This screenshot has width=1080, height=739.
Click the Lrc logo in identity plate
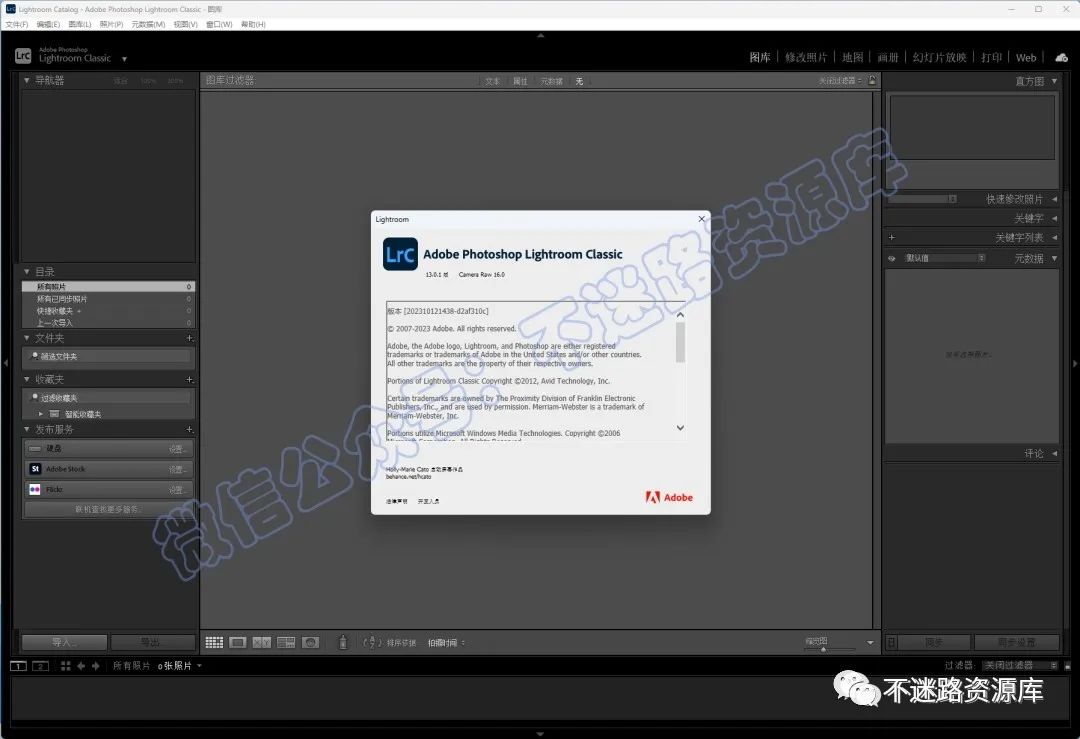pyautogui.click(x=23, y=56)
